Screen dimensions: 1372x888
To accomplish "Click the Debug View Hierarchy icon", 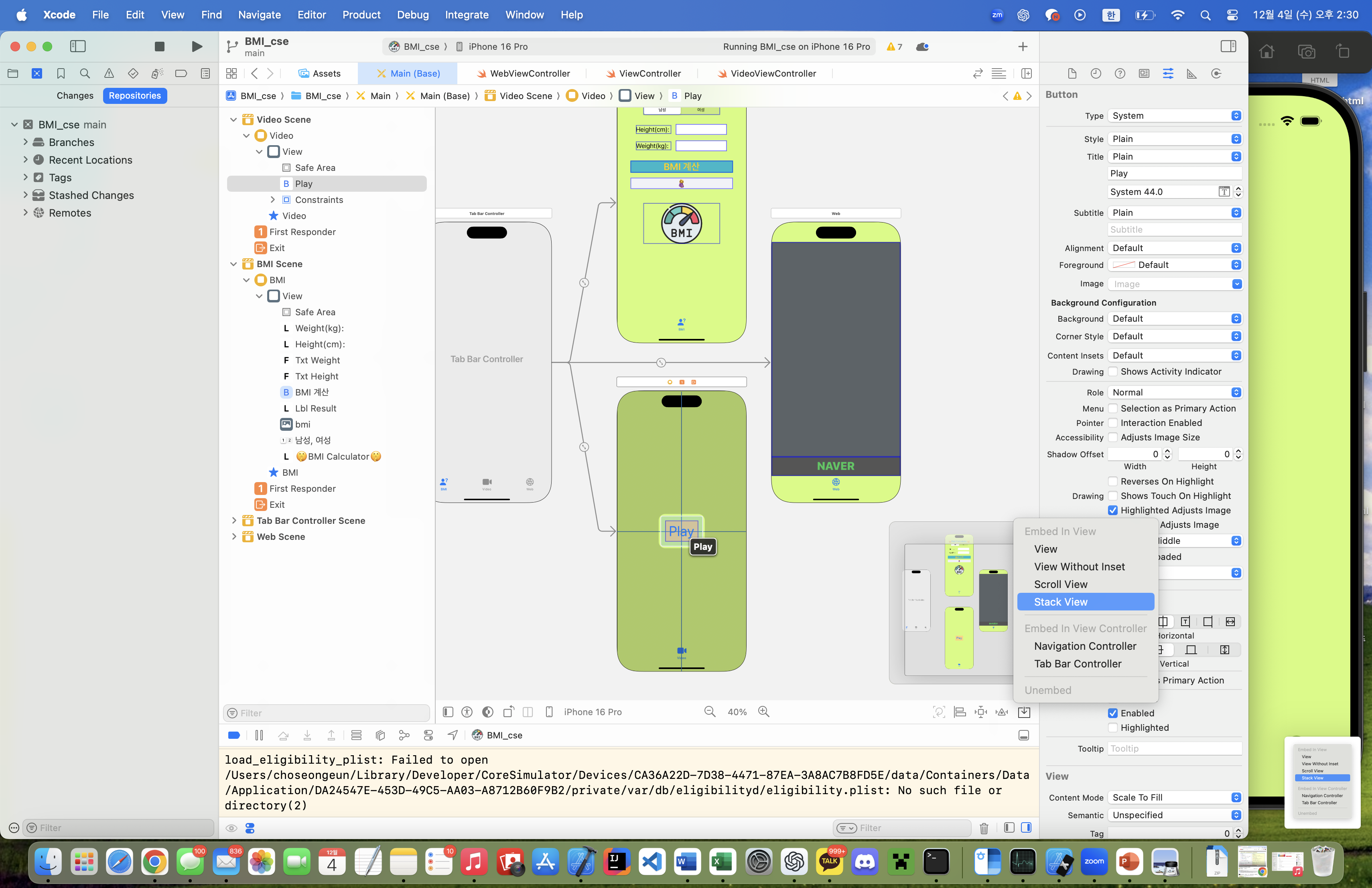I will pyautogui.click(x=380, y=735).
